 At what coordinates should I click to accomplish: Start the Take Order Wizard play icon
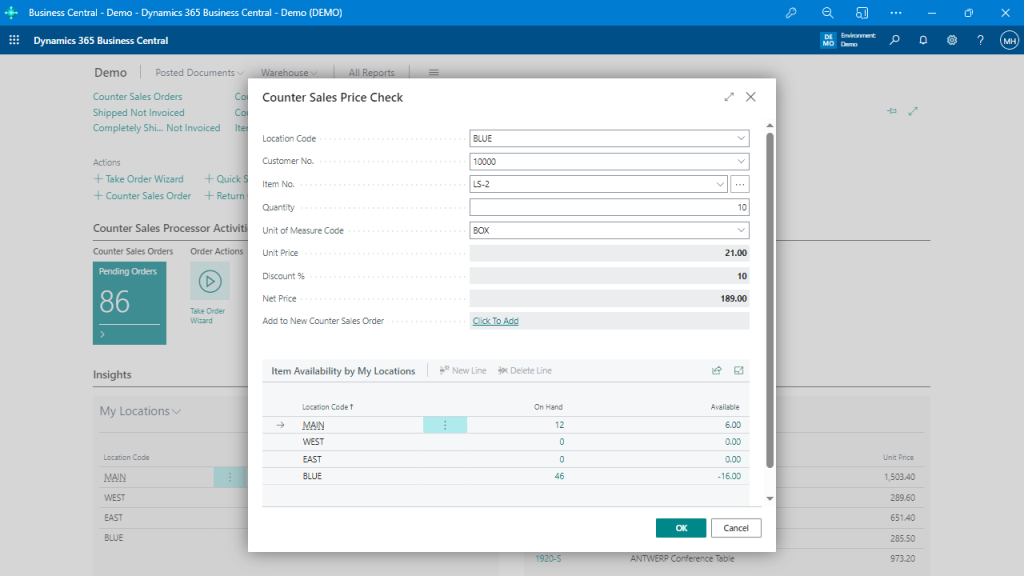[x=210, y=280]
